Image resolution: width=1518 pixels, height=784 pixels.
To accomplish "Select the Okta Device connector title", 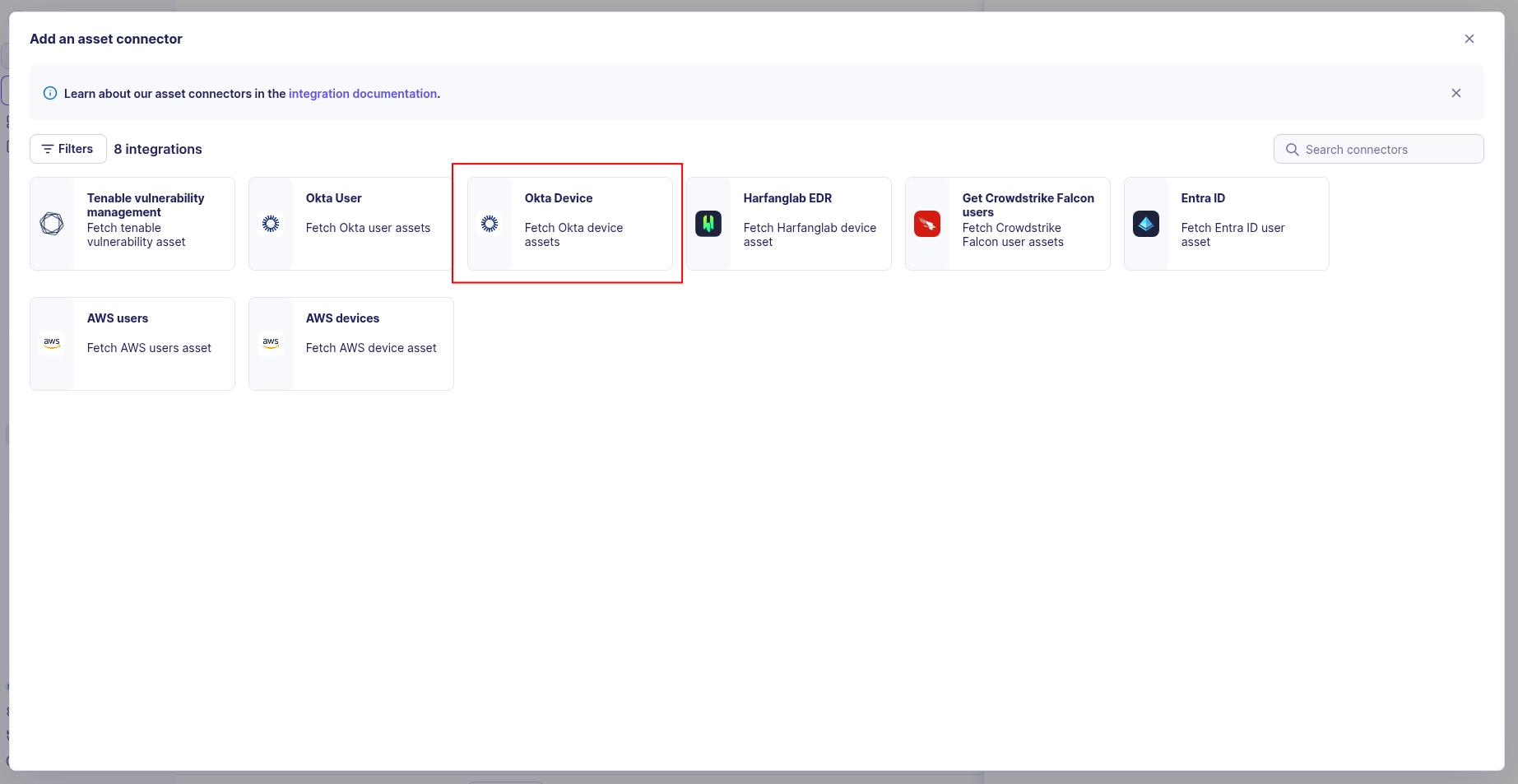I will coord(558,198).
